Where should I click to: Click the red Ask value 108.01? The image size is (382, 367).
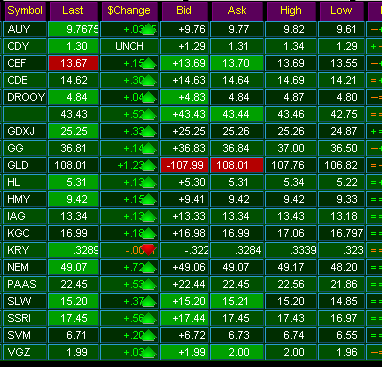tap(237, 165)
